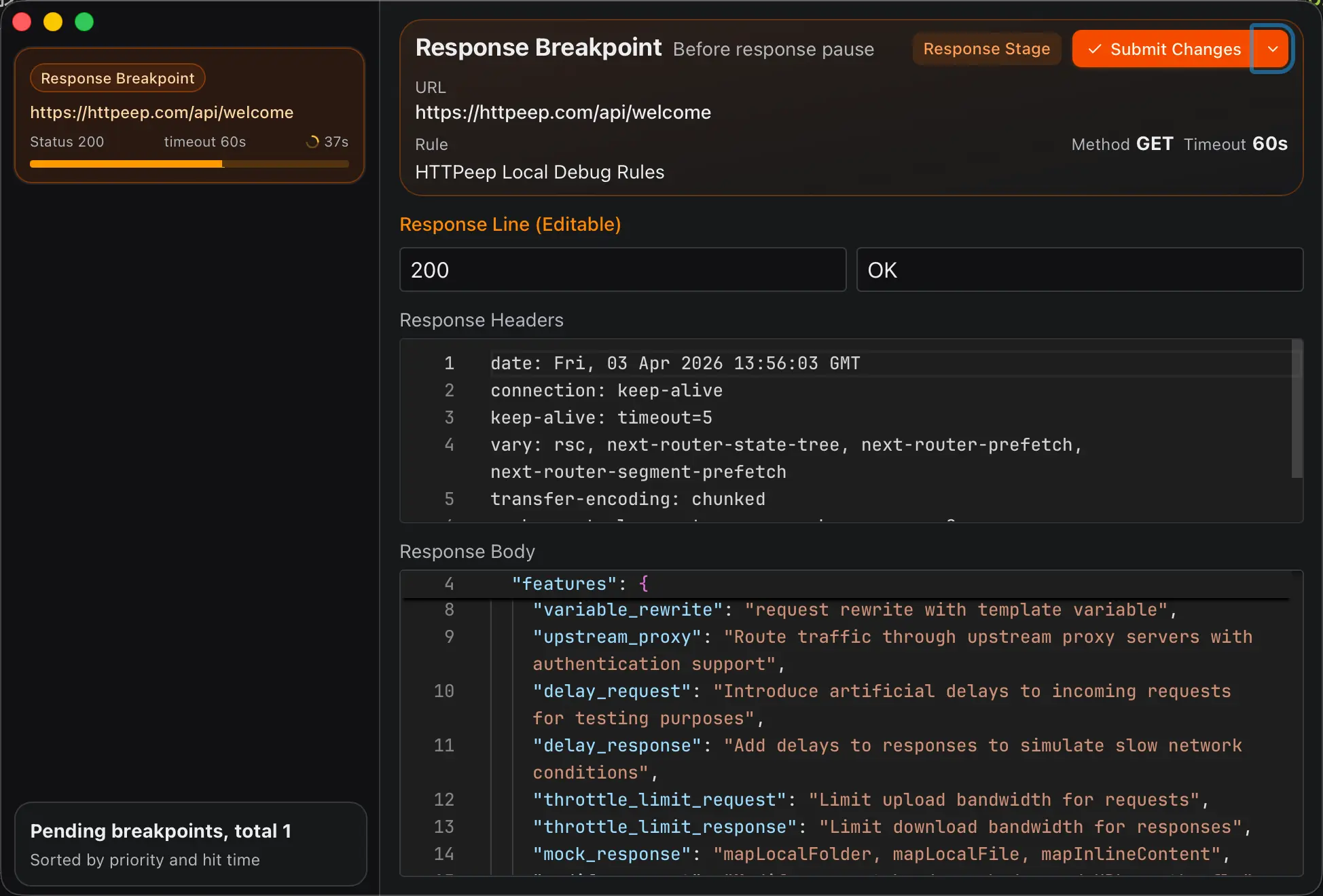Click the Pending breakpoints, total 1 panel

(191, 844)
